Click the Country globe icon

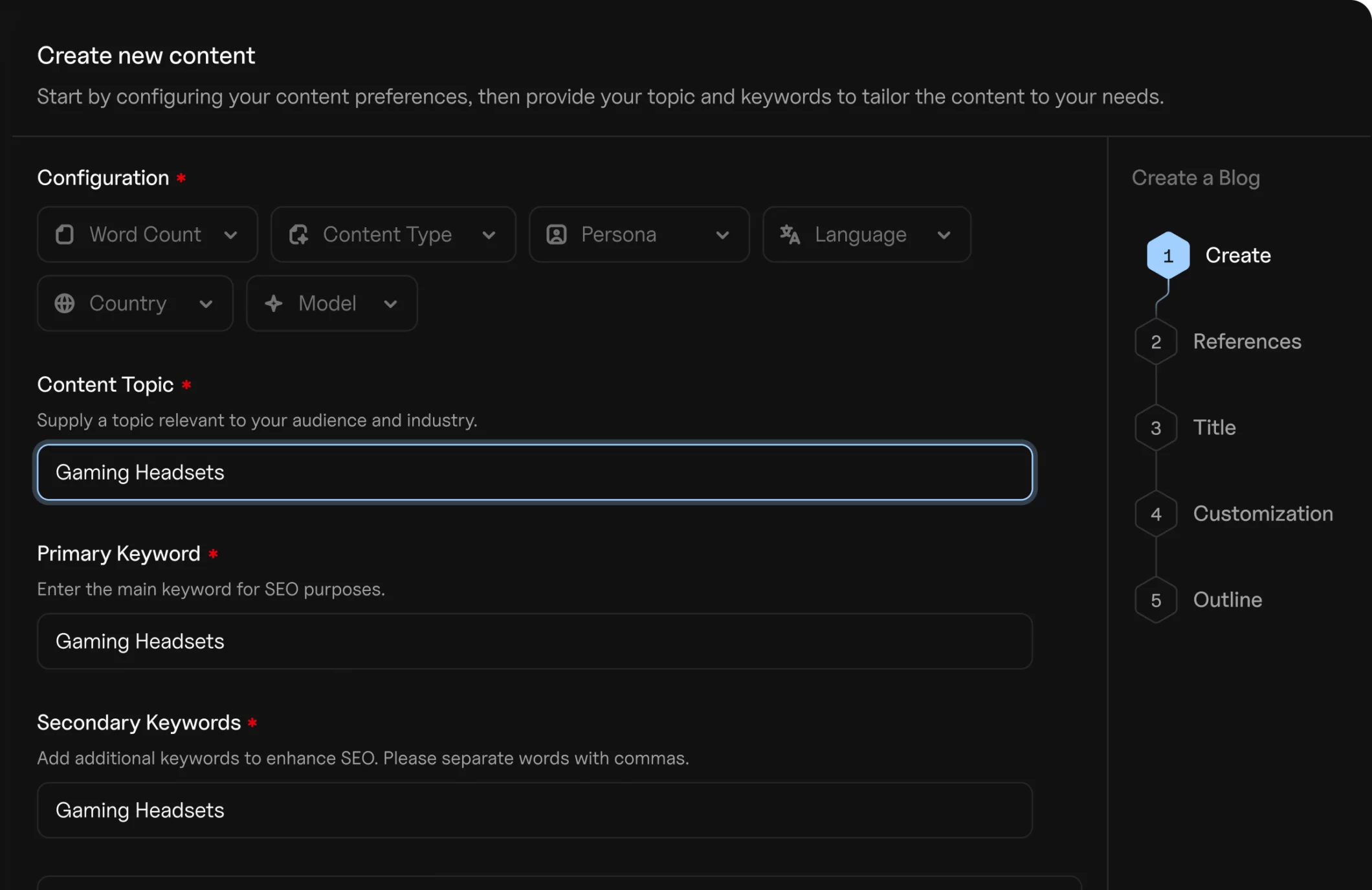pos(64,303)
